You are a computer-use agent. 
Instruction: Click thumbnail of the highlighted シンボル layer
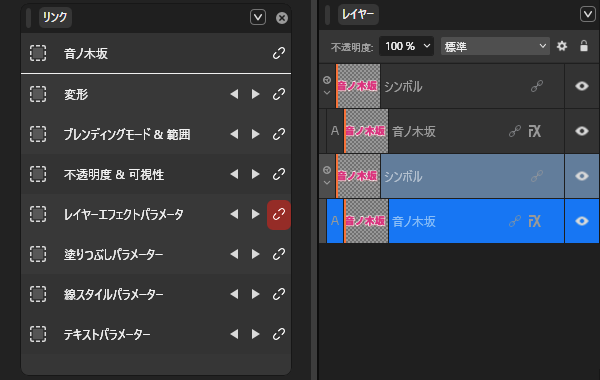tap(358, 176)
